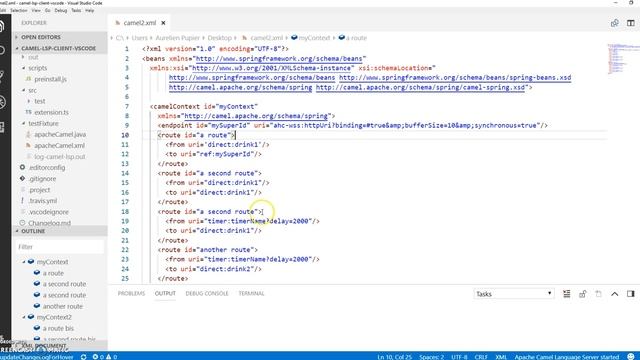Open apacheCamel.java file
The width and height of the screenshot is (640, 360).
(60, 134)
